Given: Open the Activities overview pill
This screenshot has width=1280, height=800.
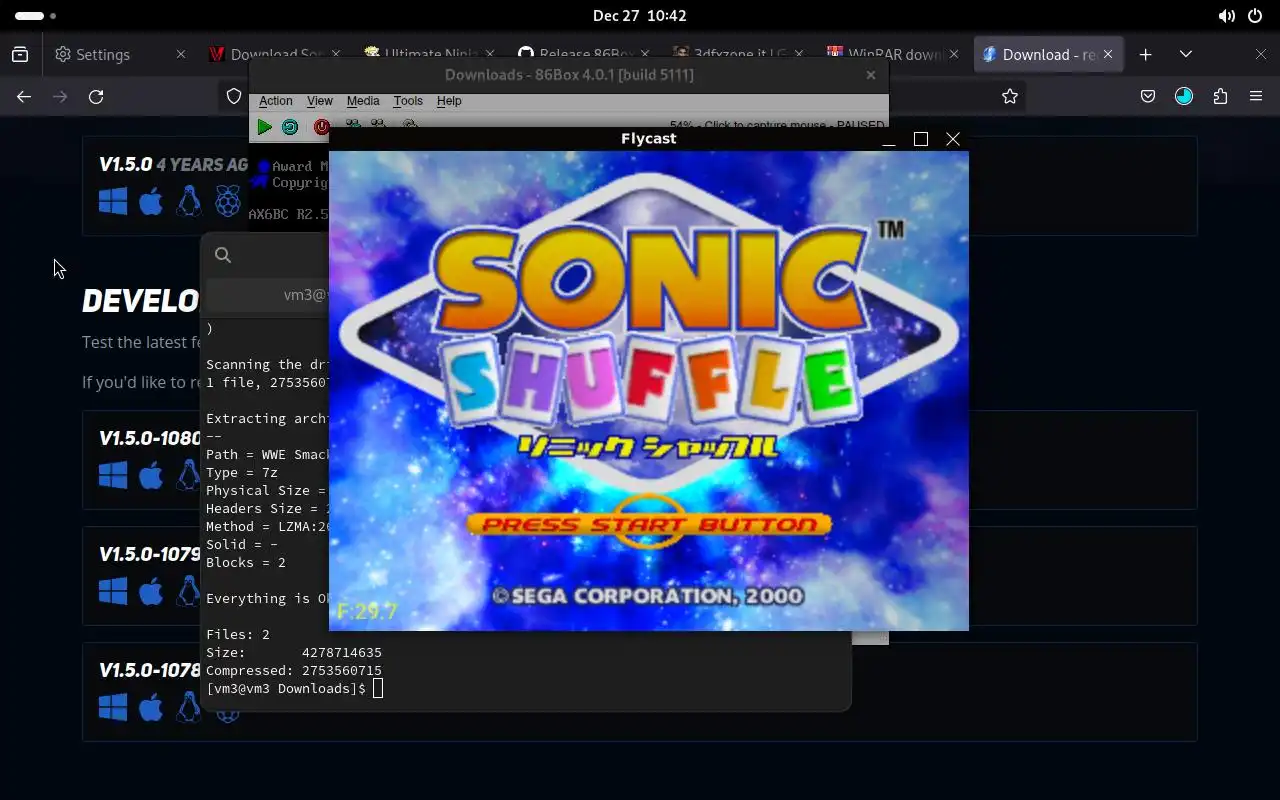Looking at the screenshot, I should (36, 16).
